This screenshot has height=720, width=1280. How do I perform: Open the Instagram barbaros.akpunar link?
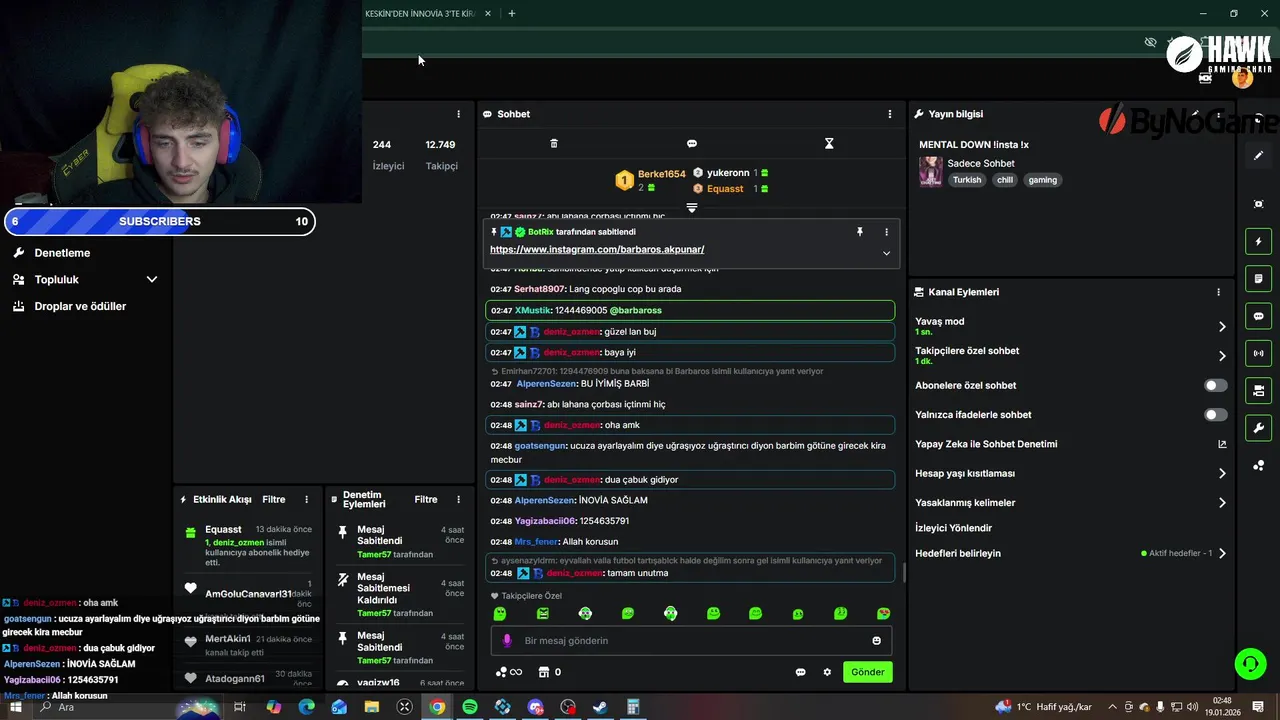point(597,249)
